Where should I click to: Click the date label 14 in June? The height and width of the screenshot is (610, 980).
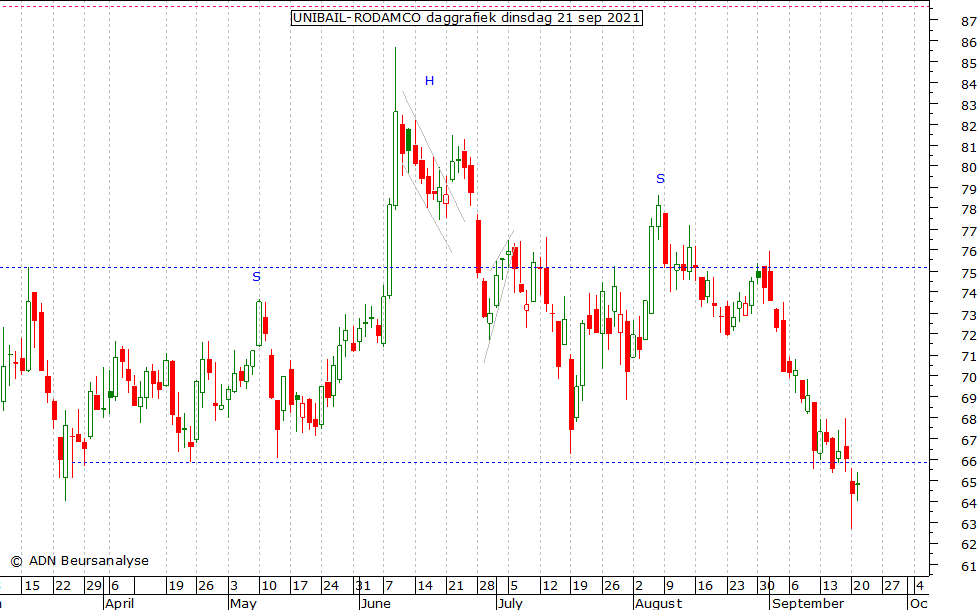(425, 586)
